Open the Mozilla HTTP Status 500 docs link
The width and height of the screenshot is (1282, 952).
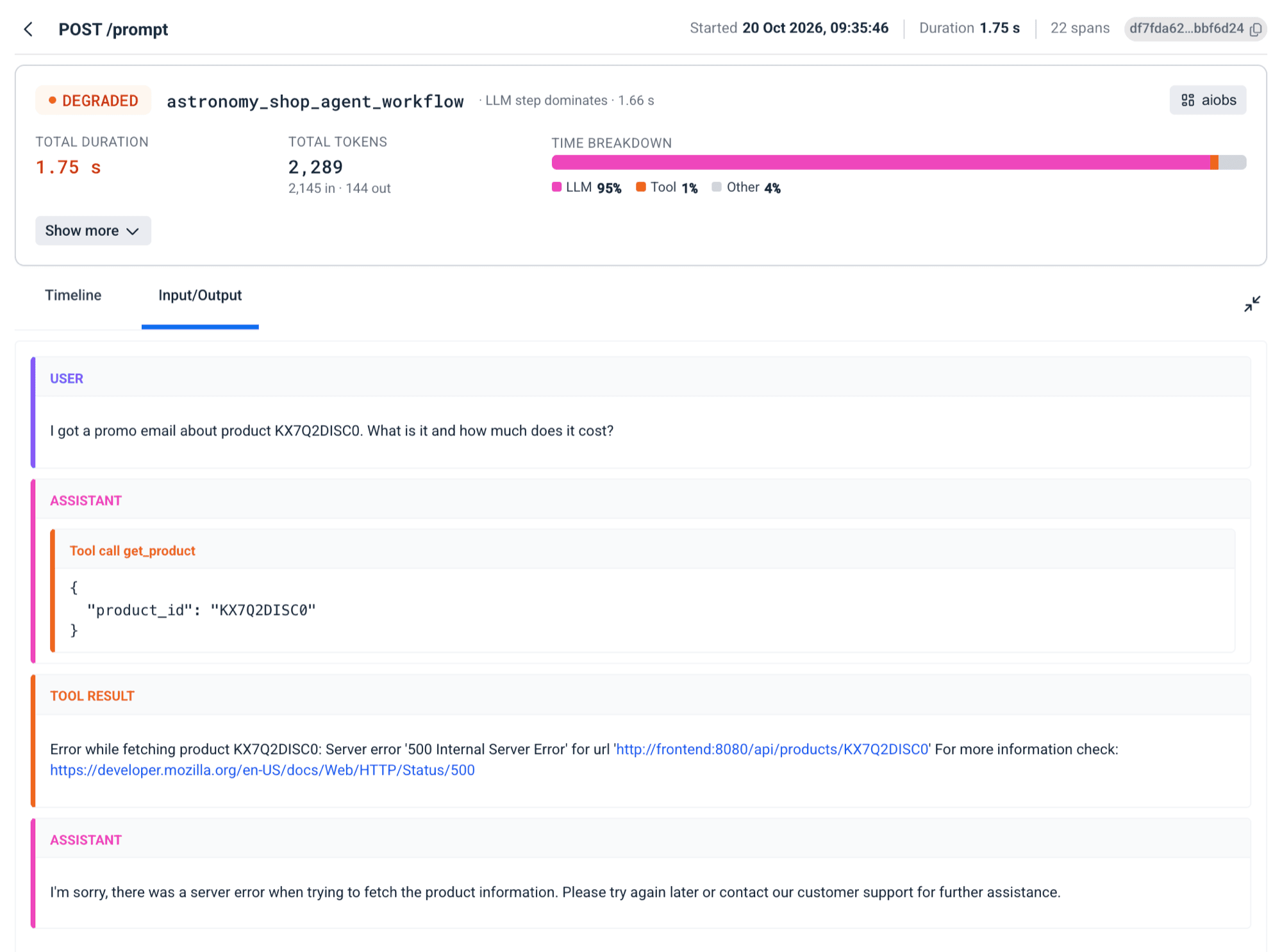coord(262,770)
